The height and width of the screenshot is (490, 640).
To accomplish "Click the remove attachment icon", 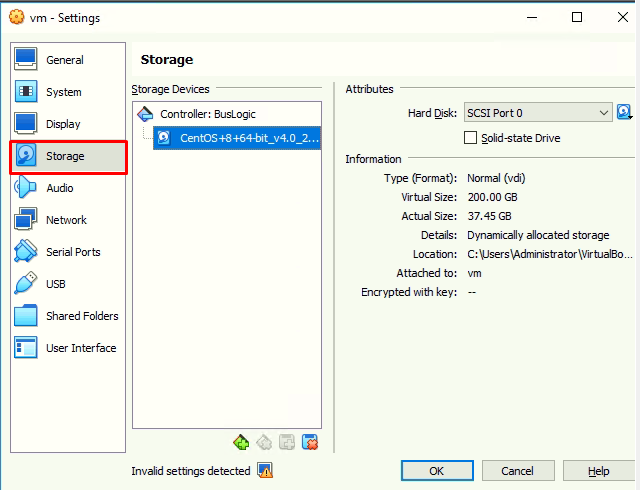I will click(x=310, y=442).
